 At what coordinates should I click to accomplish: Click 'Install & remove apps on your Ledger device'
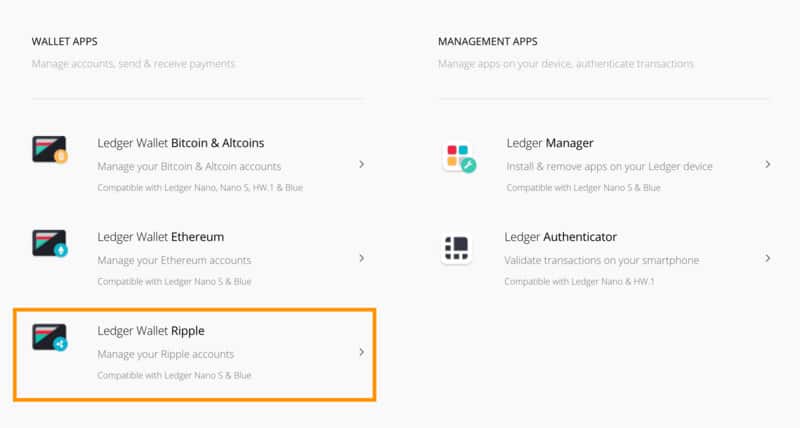click(x=609, y=167)
